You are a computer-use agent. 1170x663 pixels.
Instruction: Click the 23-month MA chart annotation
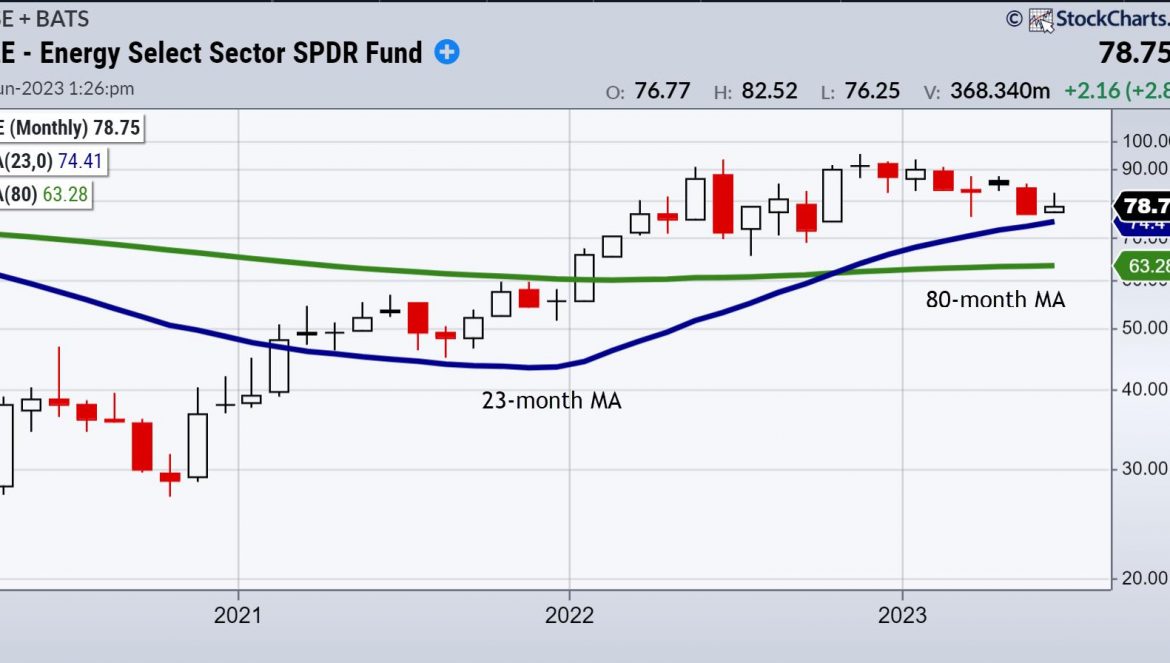pos(551,400)
